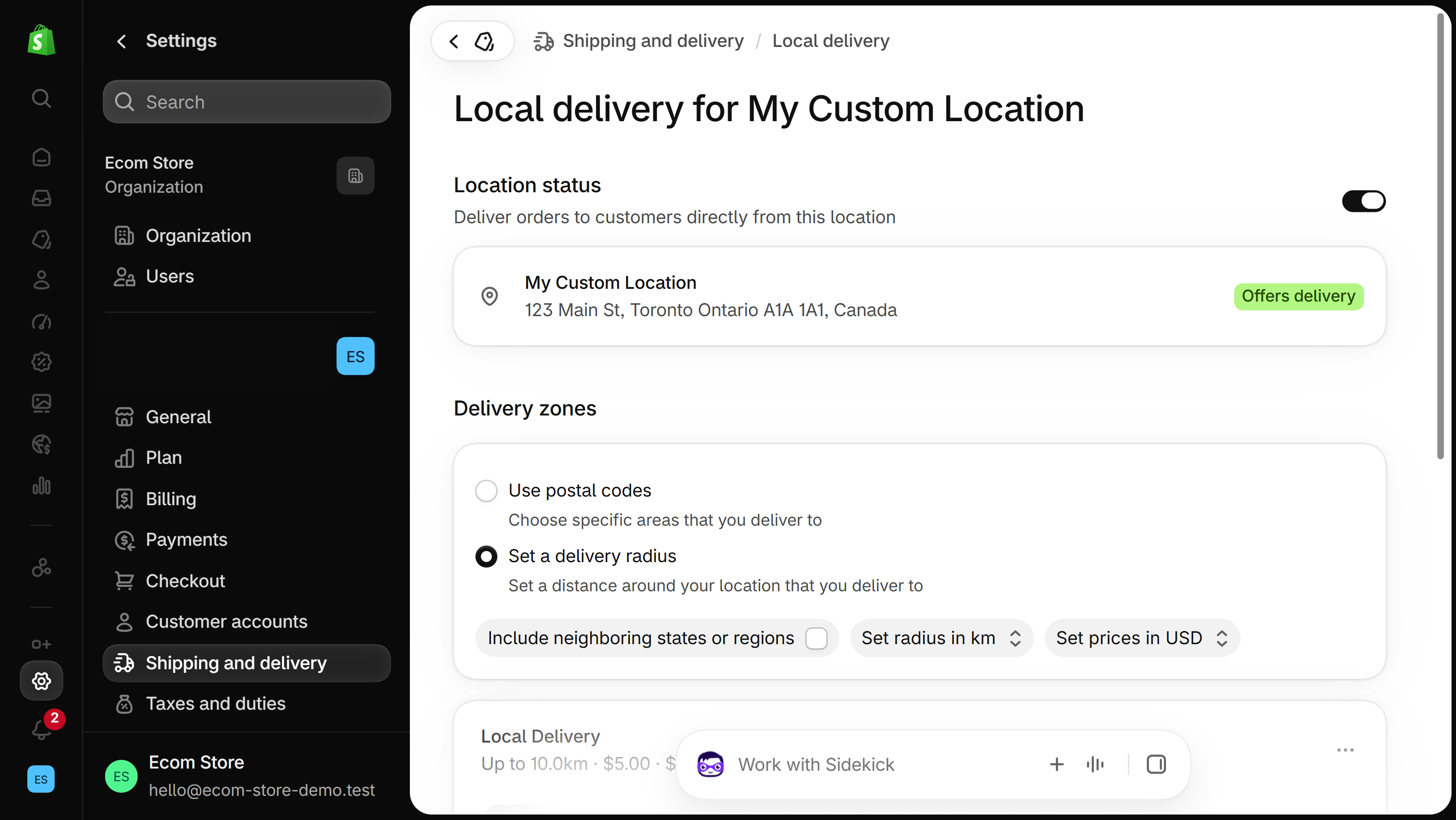1456x820 pixels.
Task: Click back arrow beside Settings title
Action: coord(121,41)
